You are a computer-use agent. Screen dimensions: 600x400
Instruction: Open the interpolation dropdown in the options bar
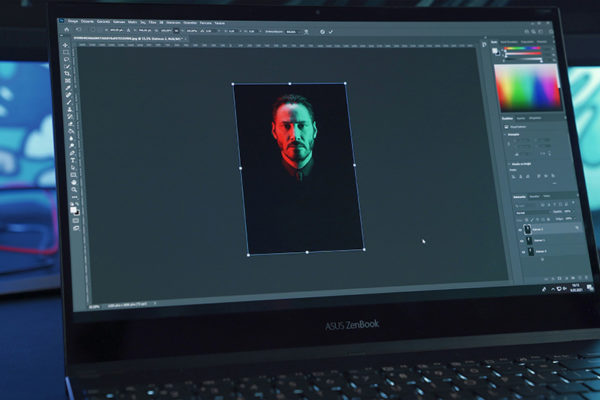[x=292, y=31]
